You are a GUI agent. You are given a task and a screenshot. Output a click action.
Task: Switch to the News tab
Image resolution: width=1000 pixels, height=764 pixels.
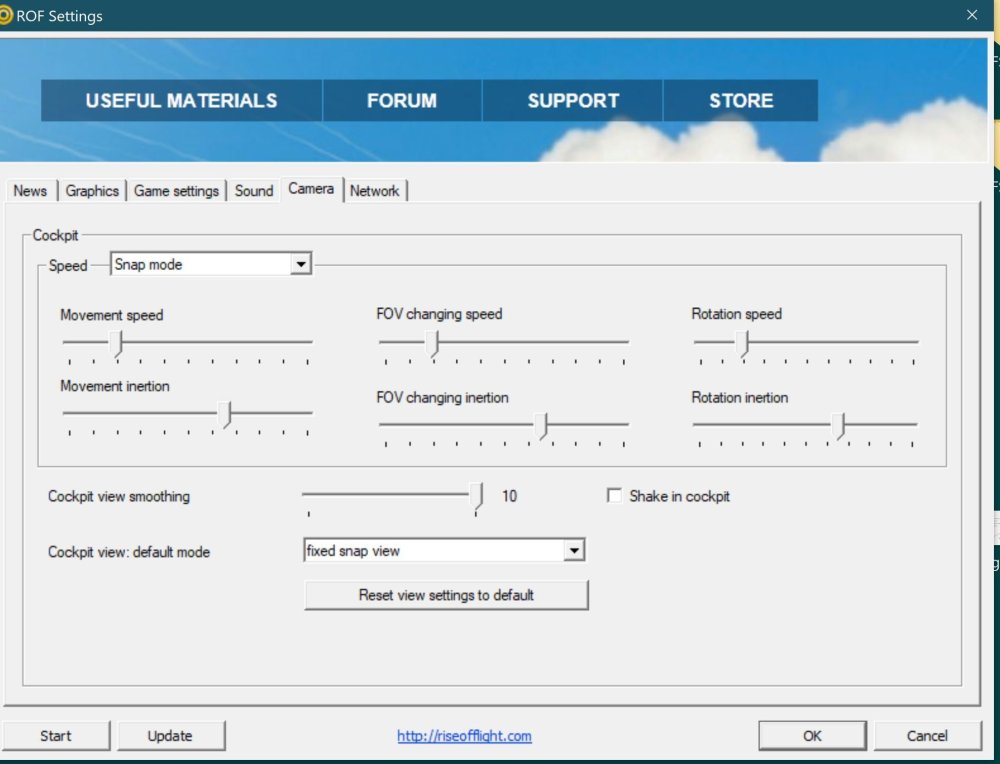(x=30, y=191)
